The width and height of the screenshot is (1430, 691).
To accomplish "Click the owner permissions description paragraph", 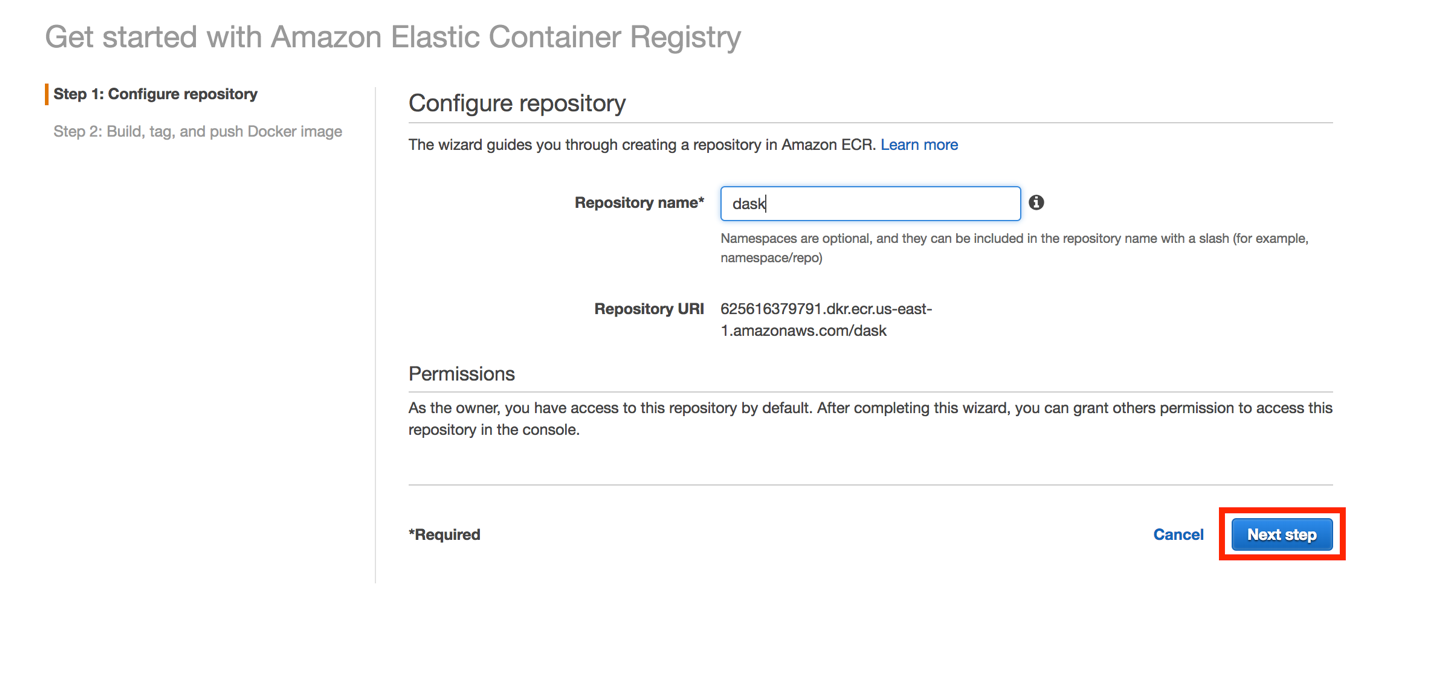I will [870, 419].
